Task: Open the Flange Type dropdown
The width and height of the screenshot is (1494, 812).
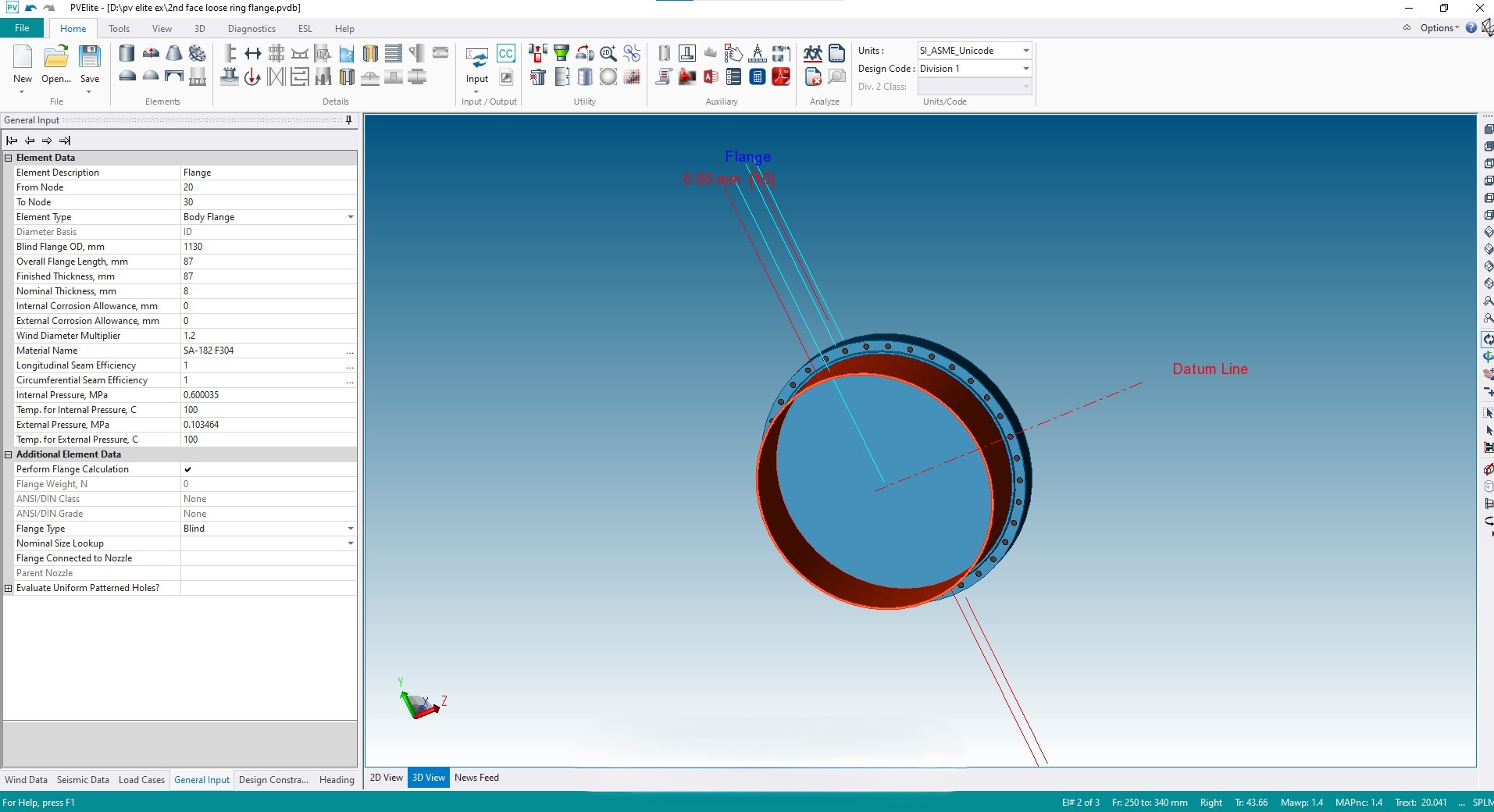Action: pos(350,529)
